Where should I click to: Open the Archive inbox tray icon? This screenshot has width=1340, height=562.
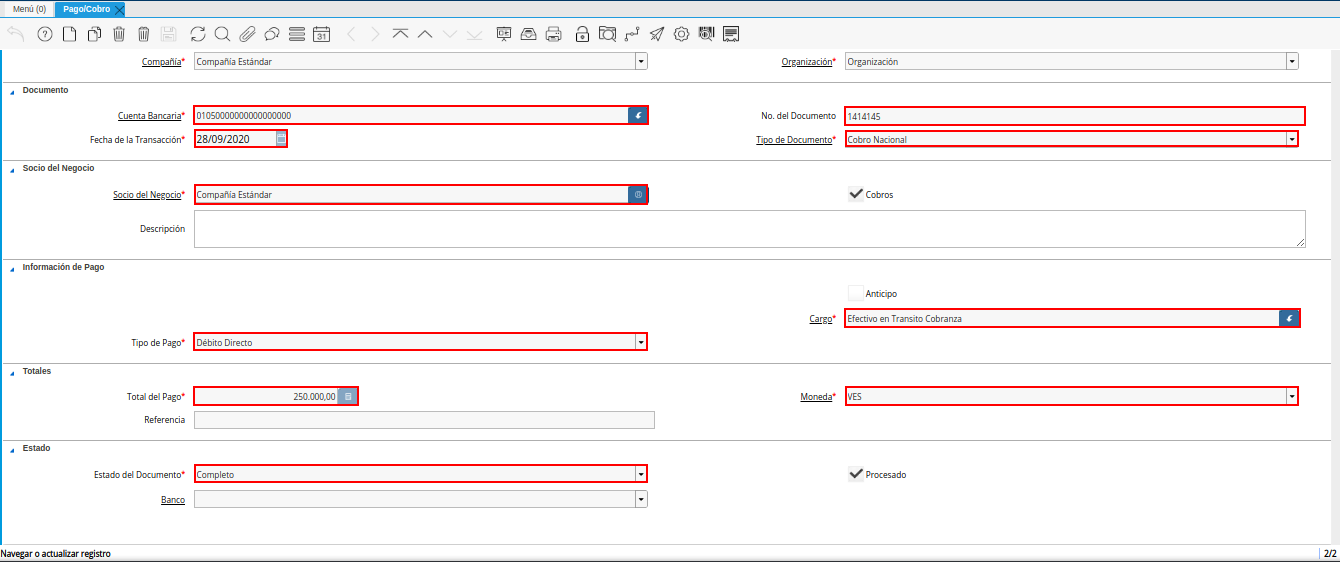point(529,34)
